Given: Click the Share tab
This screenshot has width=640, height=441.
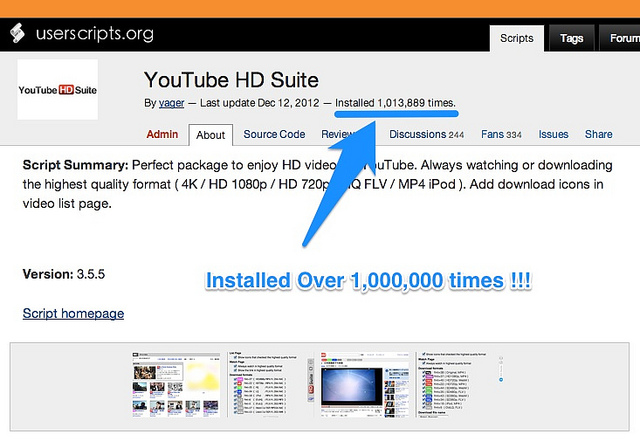Looking at the screenshot, I should pyautogui.click(x=598, y=134).
